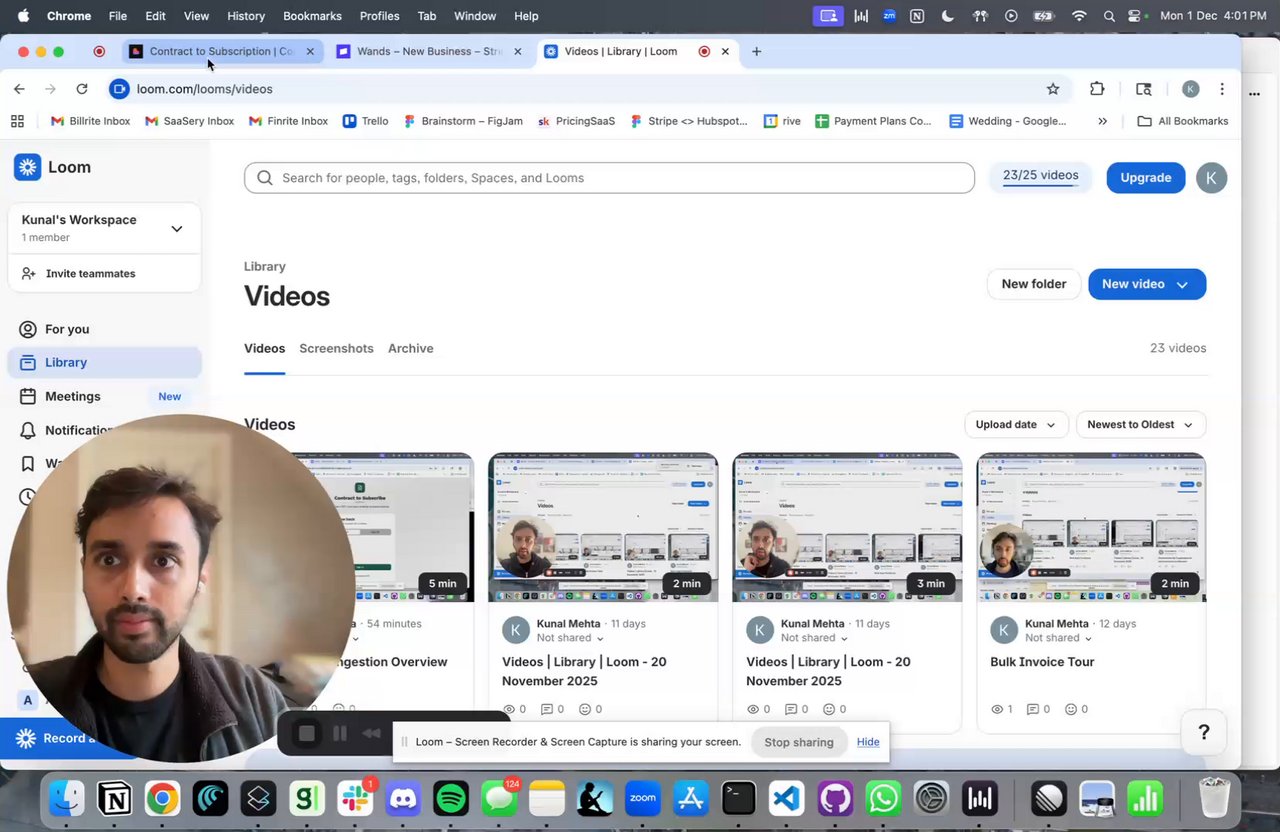Image resolution: width=1280 pixels, height=832 pixels.
Task: Open All Bookmarks folder
Action: point(1183,121)
